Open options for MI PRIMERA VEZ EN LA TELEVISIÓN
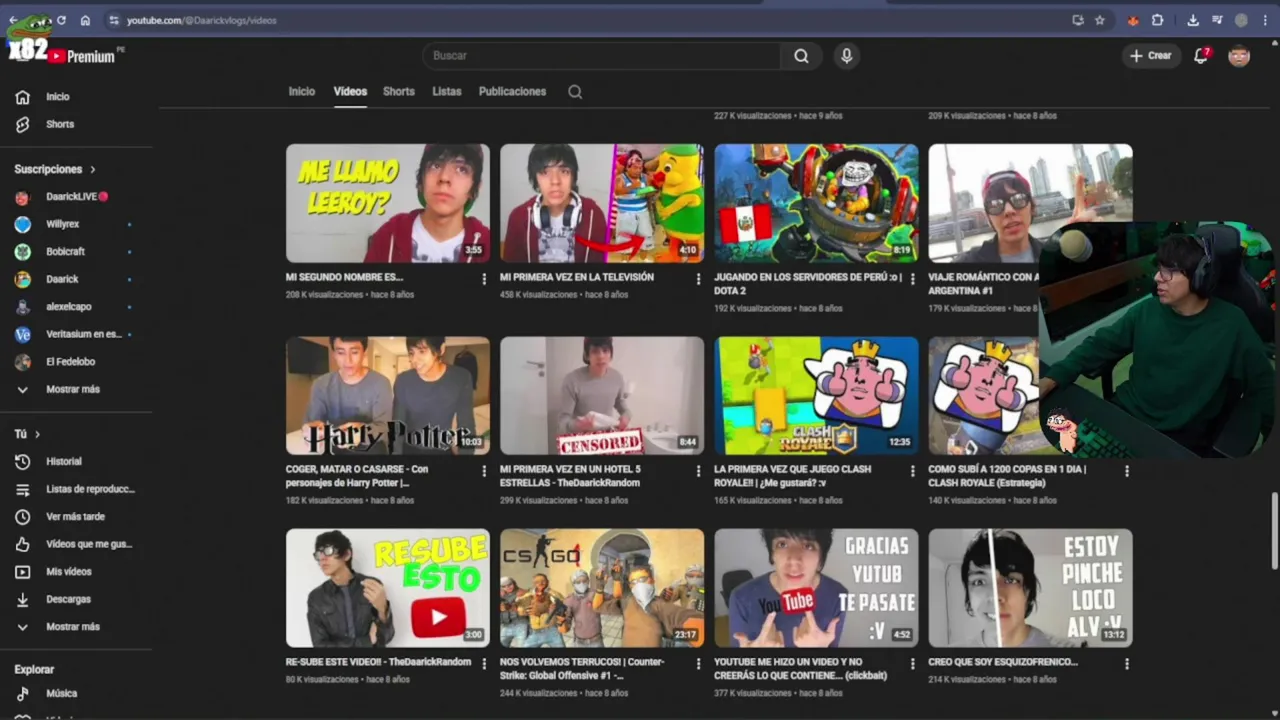 tap(698, 279)
